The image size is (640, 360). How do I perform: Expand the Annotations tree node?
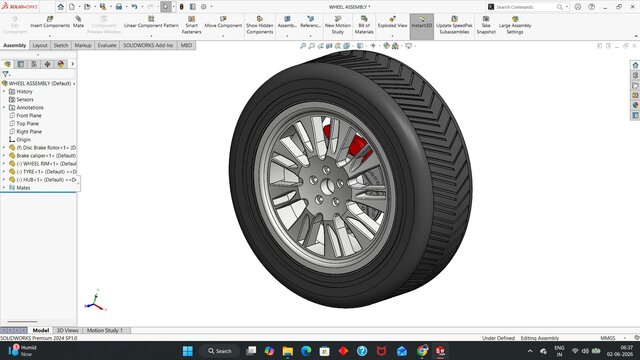4,107
